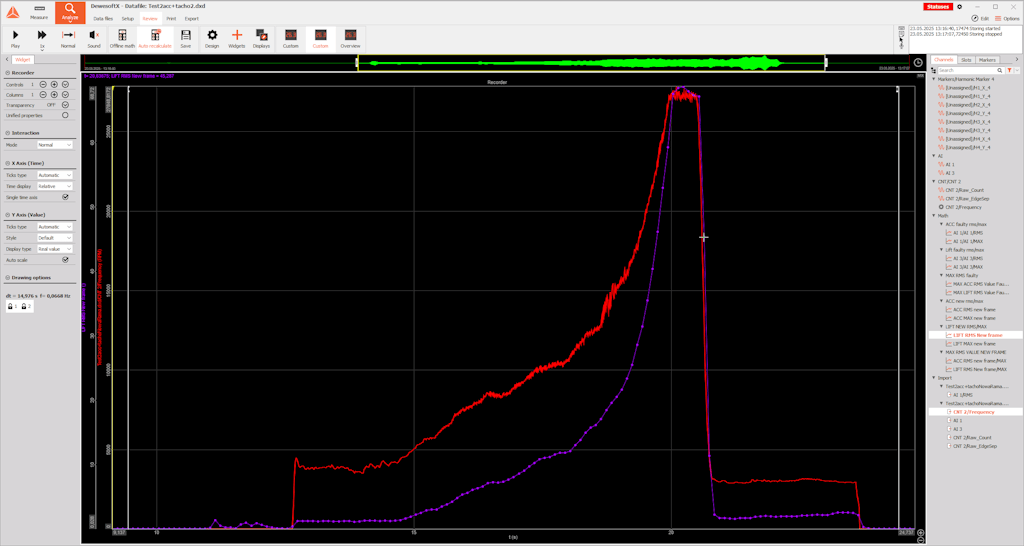Enable the Unified properties option

pos(66,115)
